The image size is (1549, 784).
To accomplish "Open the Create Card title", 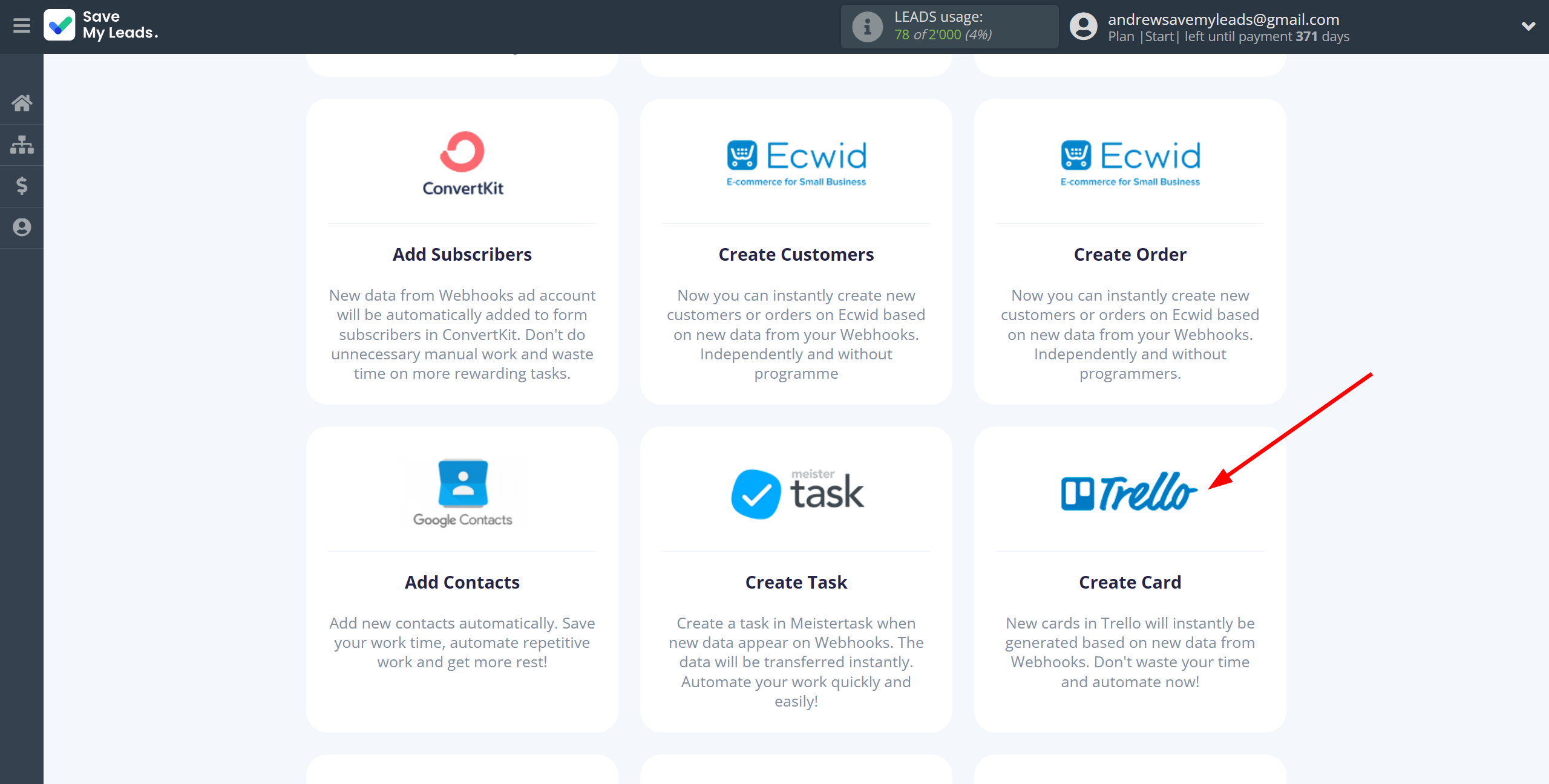I will pos(1130,583).
